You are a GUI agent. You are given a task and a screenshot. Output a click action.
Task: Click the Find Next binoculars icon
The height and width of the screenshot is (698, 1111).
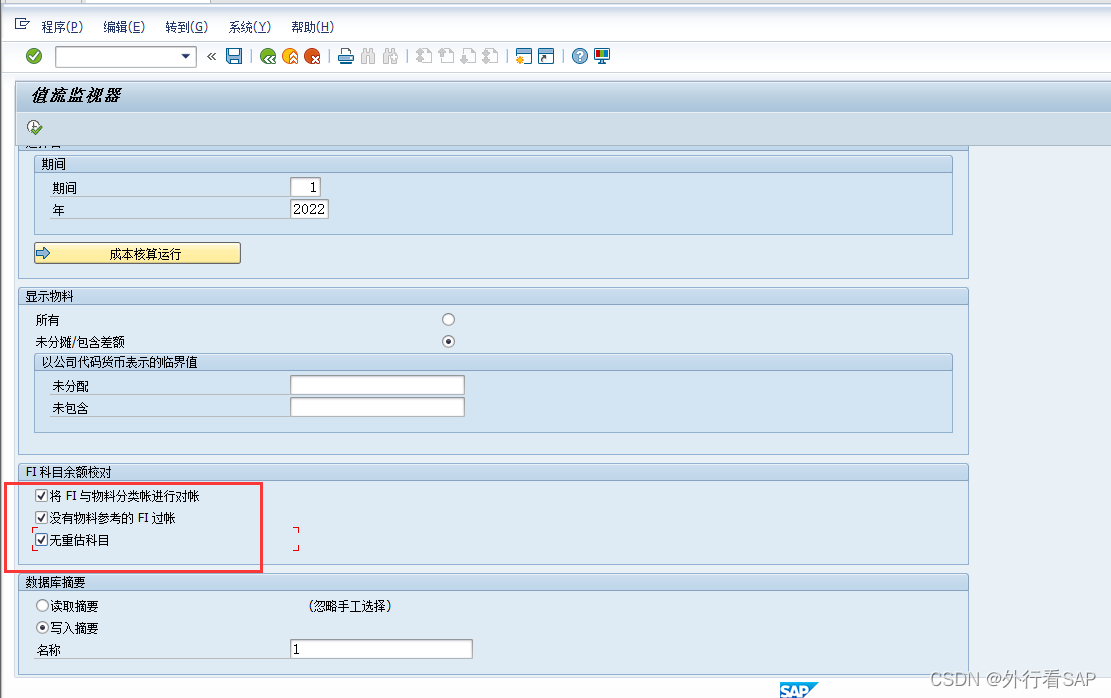pyautogui.click(x=390, y=56)
